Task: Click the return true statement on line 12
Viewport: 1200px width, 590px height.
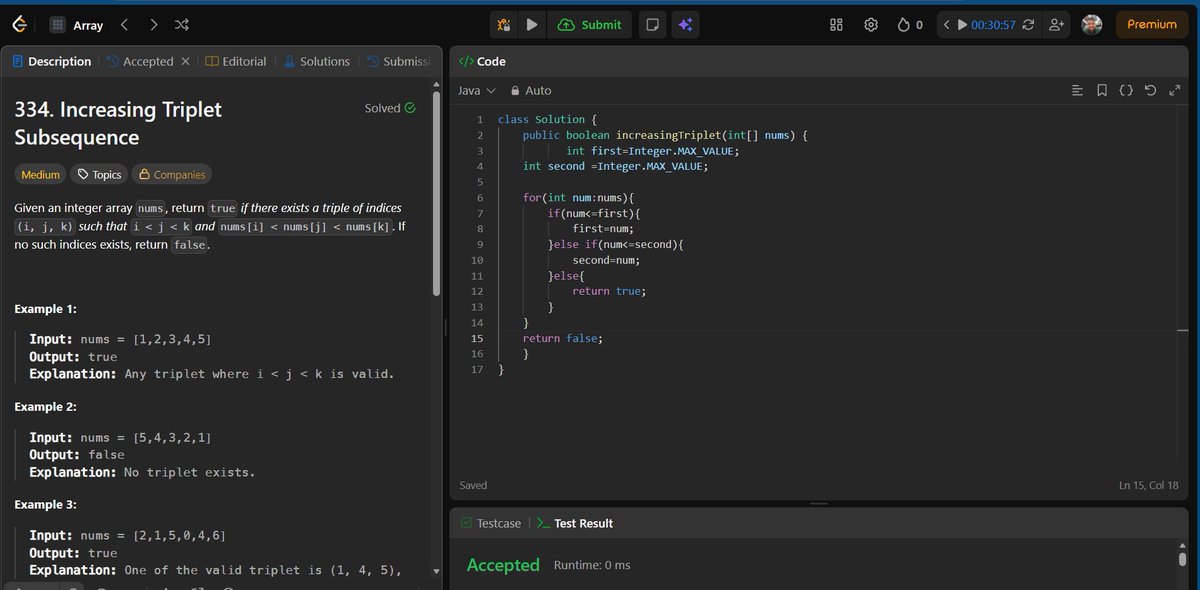Action: 609,291
